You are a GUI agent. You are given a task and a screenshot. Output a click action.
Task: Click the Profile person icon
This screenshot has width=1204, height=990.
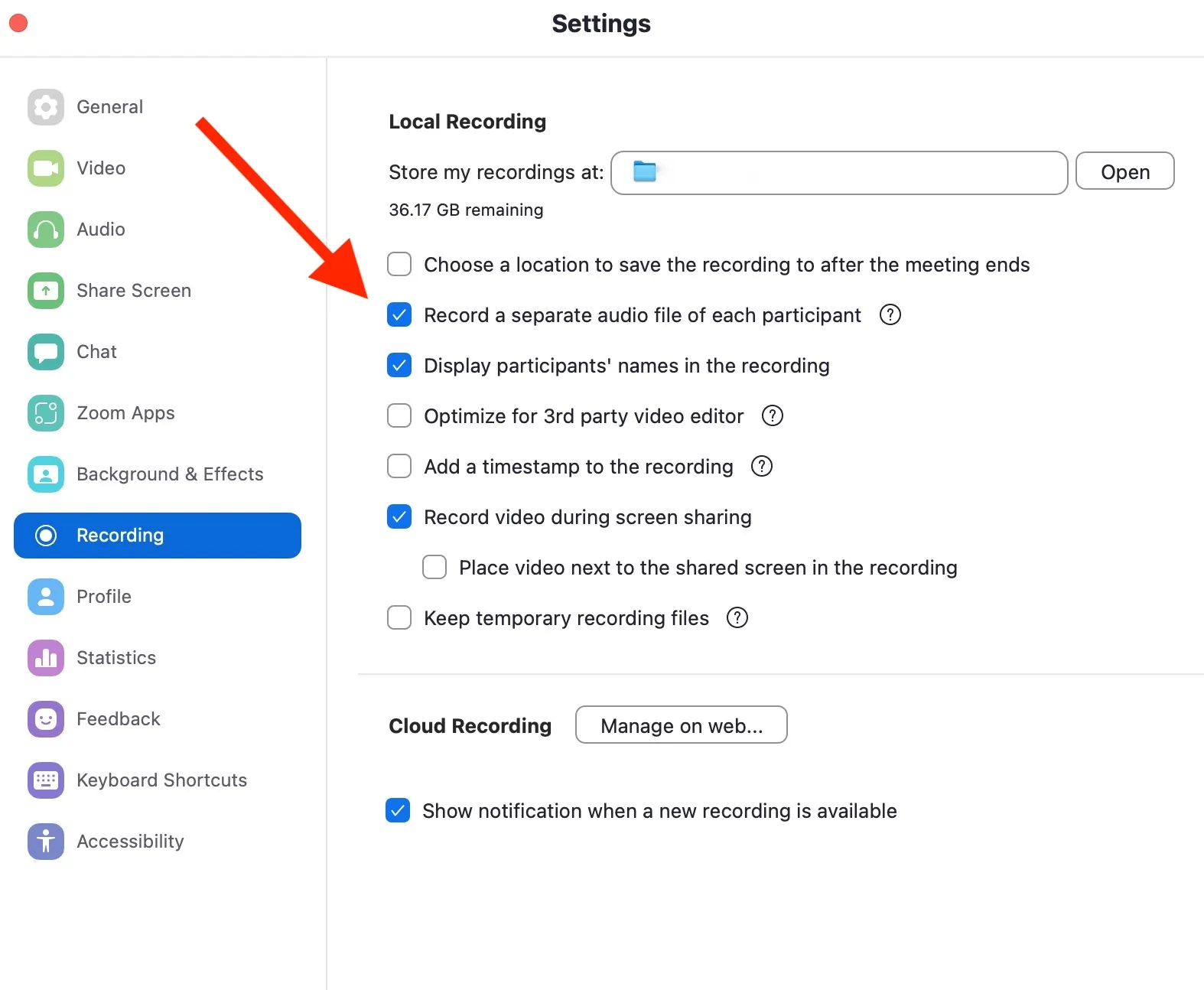(45, 597)
